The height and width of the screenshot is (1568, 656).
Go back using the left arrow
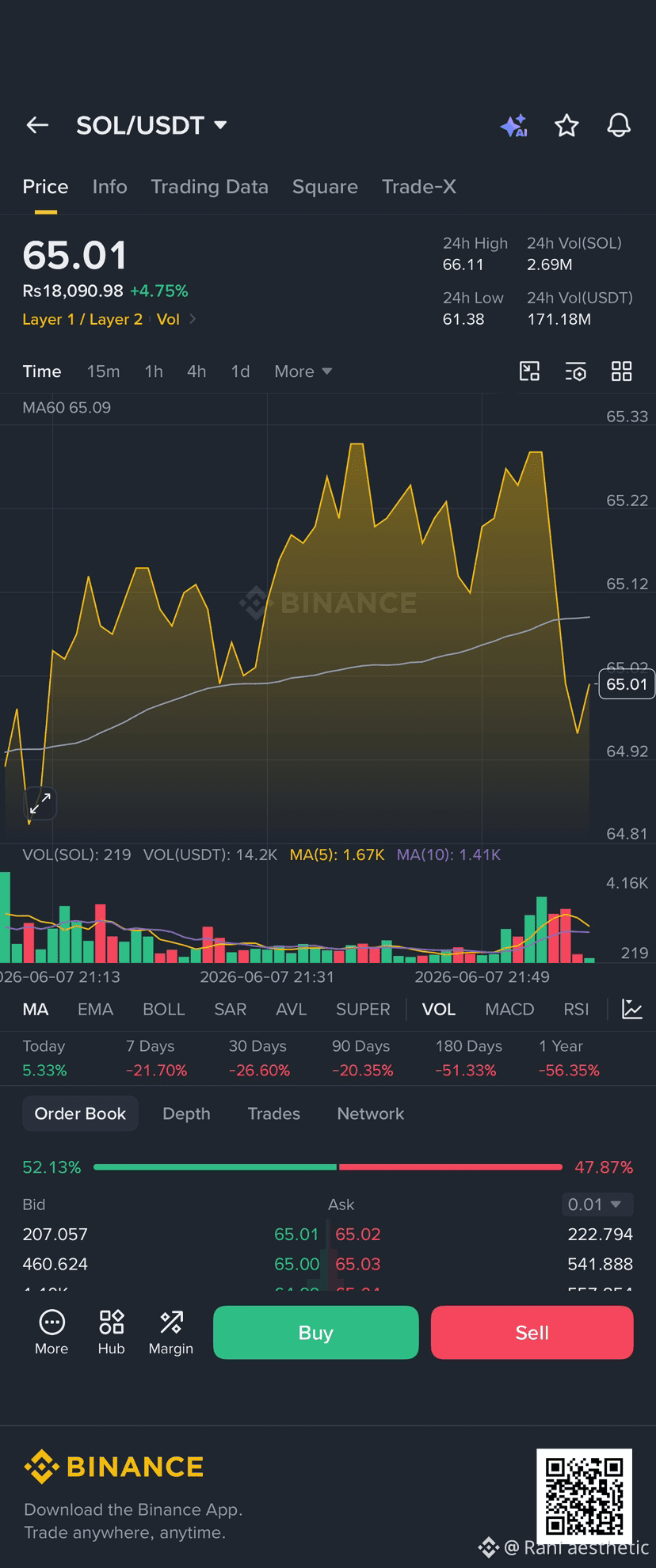[37, 125]
